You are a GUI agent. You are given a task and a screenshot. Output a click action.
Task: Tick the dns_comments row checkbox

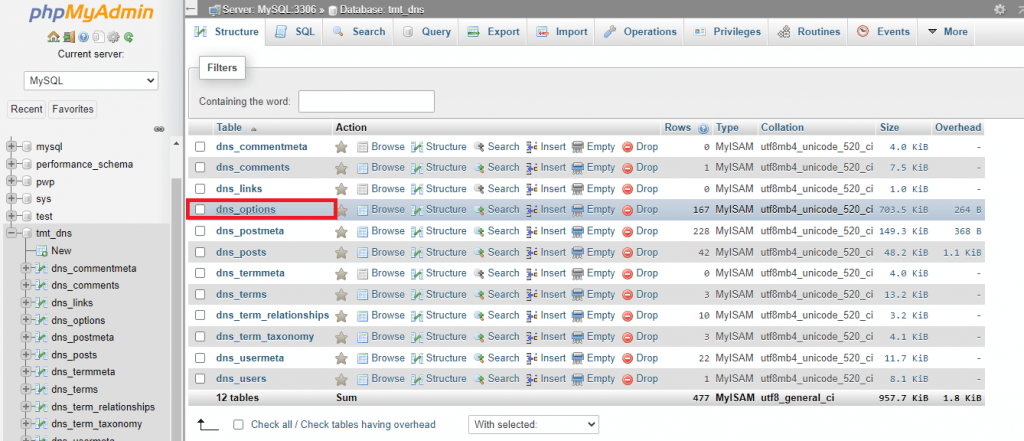[200, 168]
